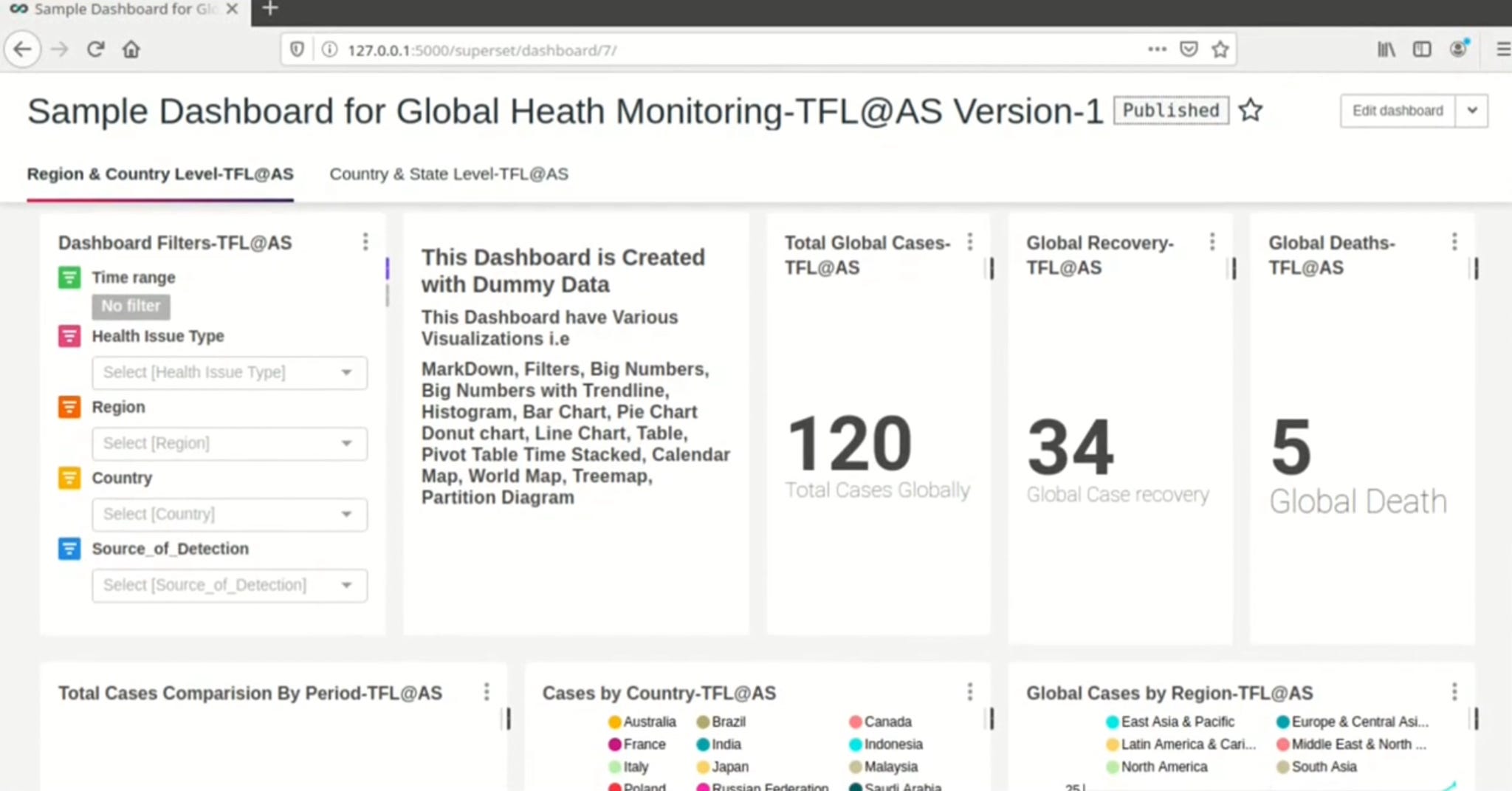Open the kebab menu on Total Global Cases-TFL@AS
The width and height of the screenshot is (1512, 791).
tap(969, 242)
